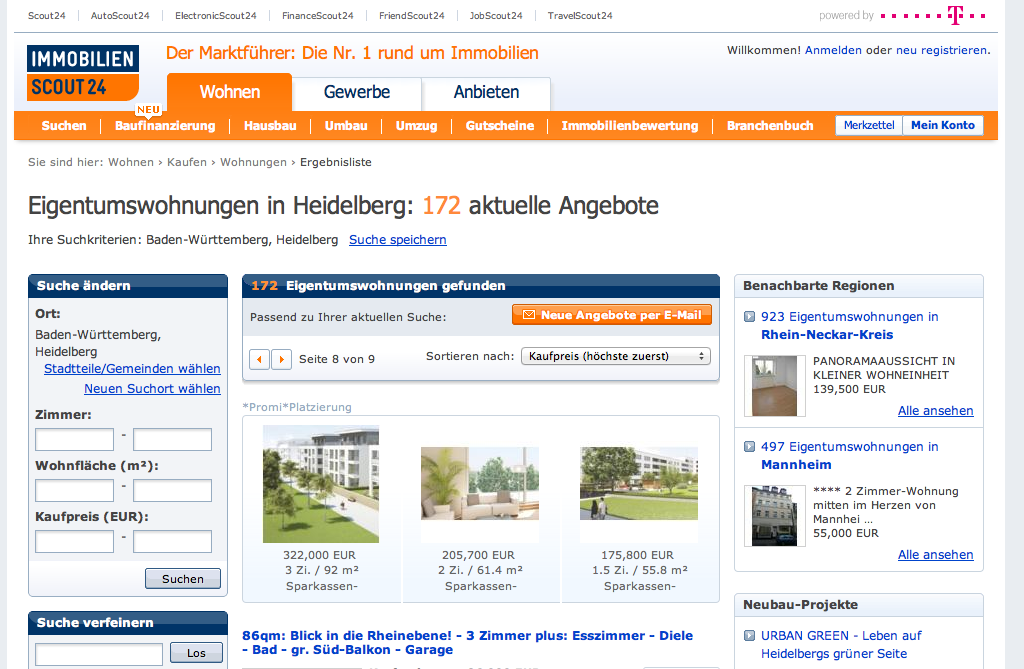Open the 205,700 EUR listing thumbnail
The width and height of the screenshot is (1024, 669).
coord(480,483)
